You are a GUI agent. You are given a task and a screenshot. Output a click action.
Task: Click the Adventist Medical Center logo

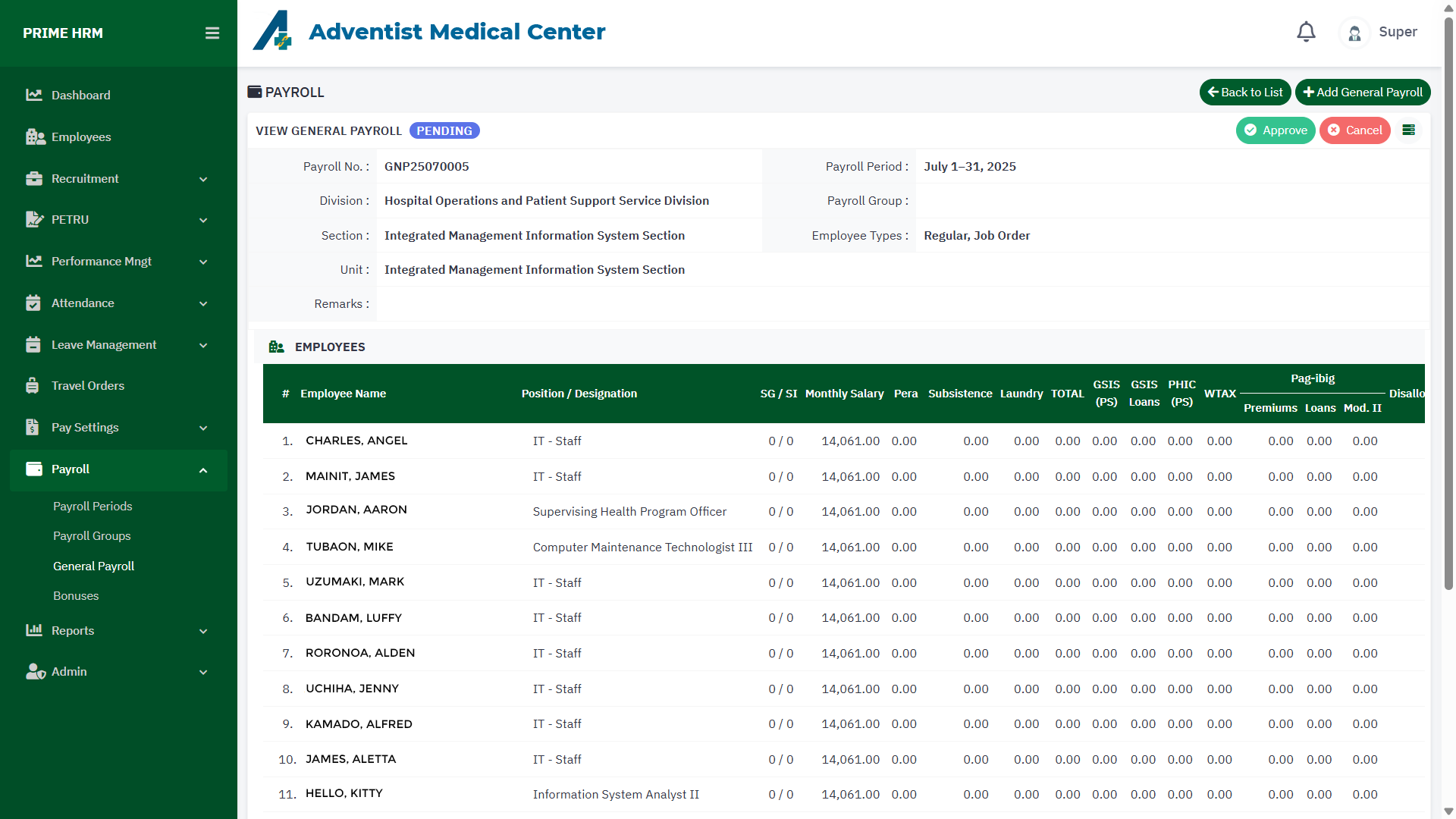point(272,31)
